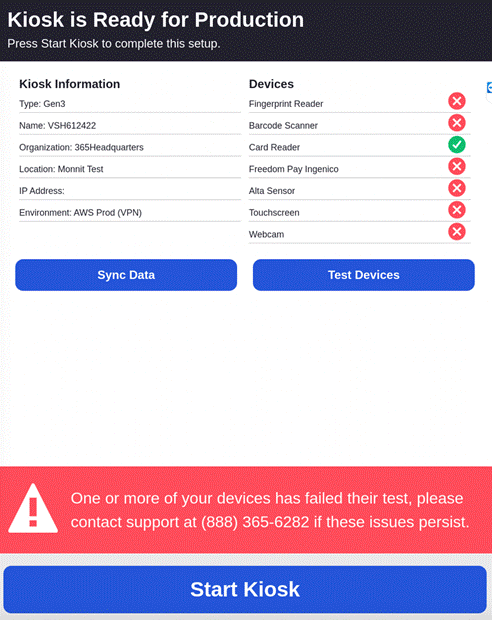Click the Webcam red X status icon
Image resolution: width=492 pixels, height=620 pixels.
[x=456, y=232]
